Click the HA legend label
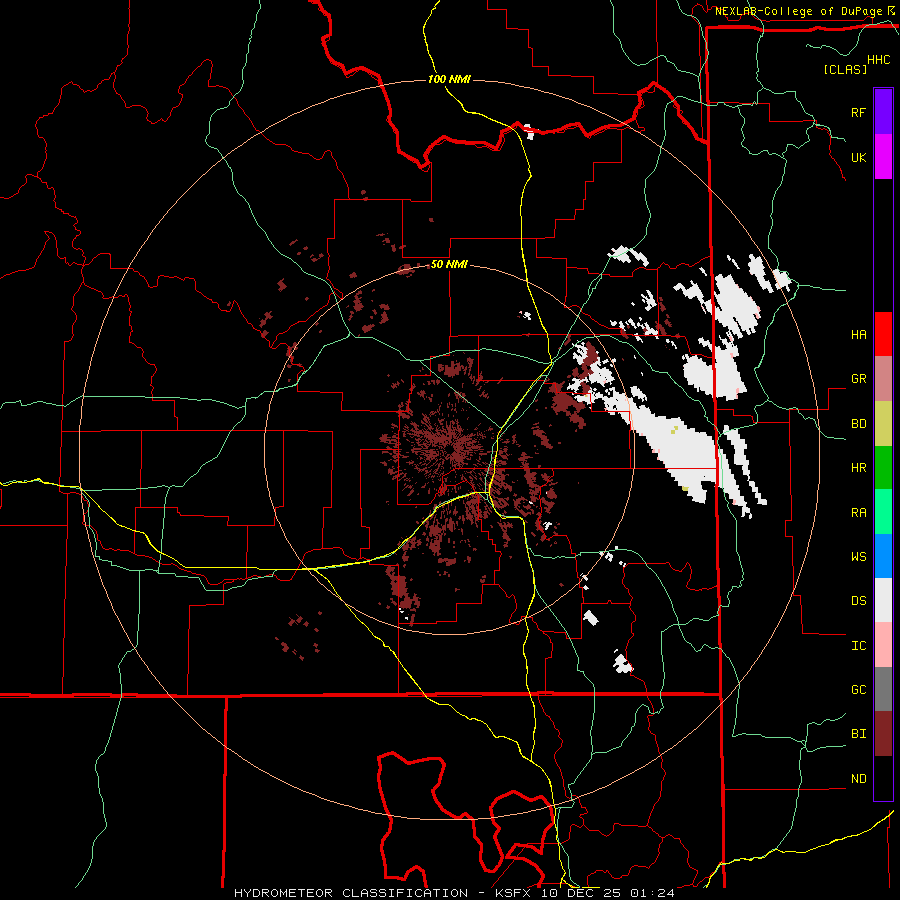900x900 pixels. point(858,334)
